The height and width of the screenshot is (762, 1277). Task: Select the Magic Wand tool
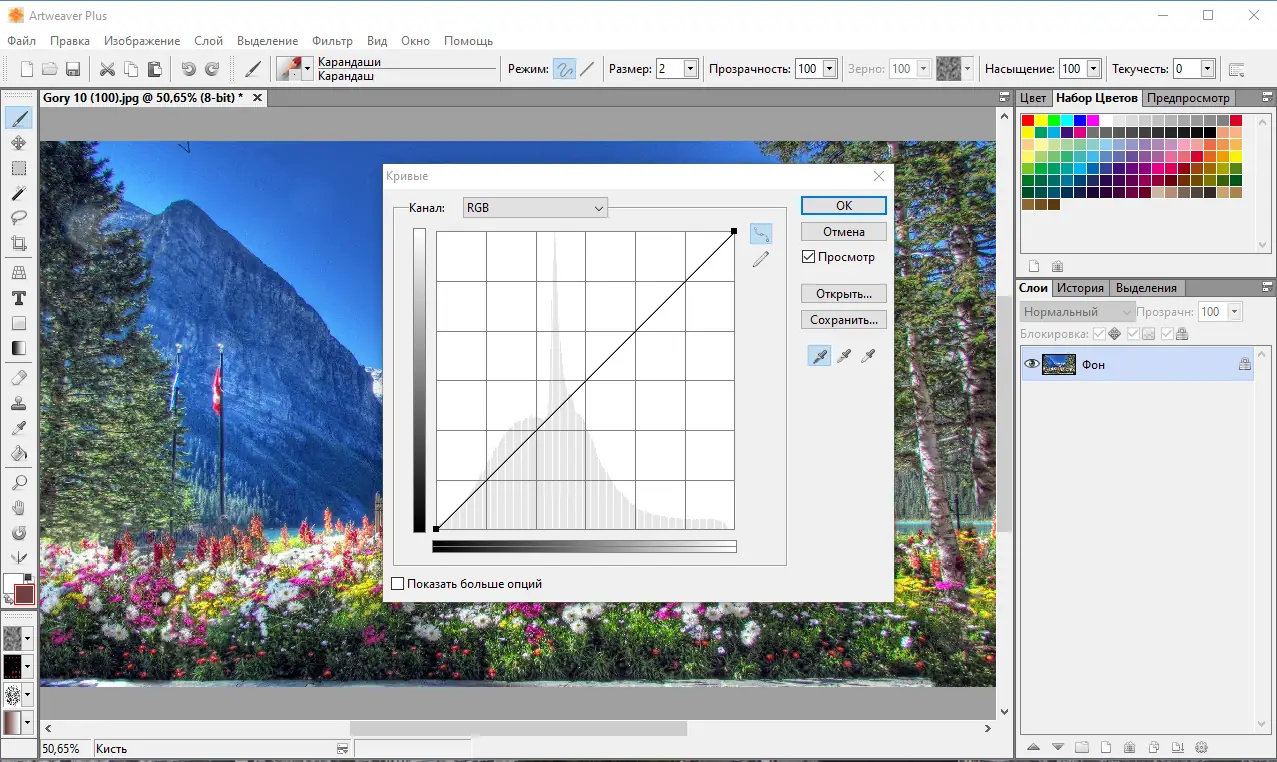coord(19,193)
